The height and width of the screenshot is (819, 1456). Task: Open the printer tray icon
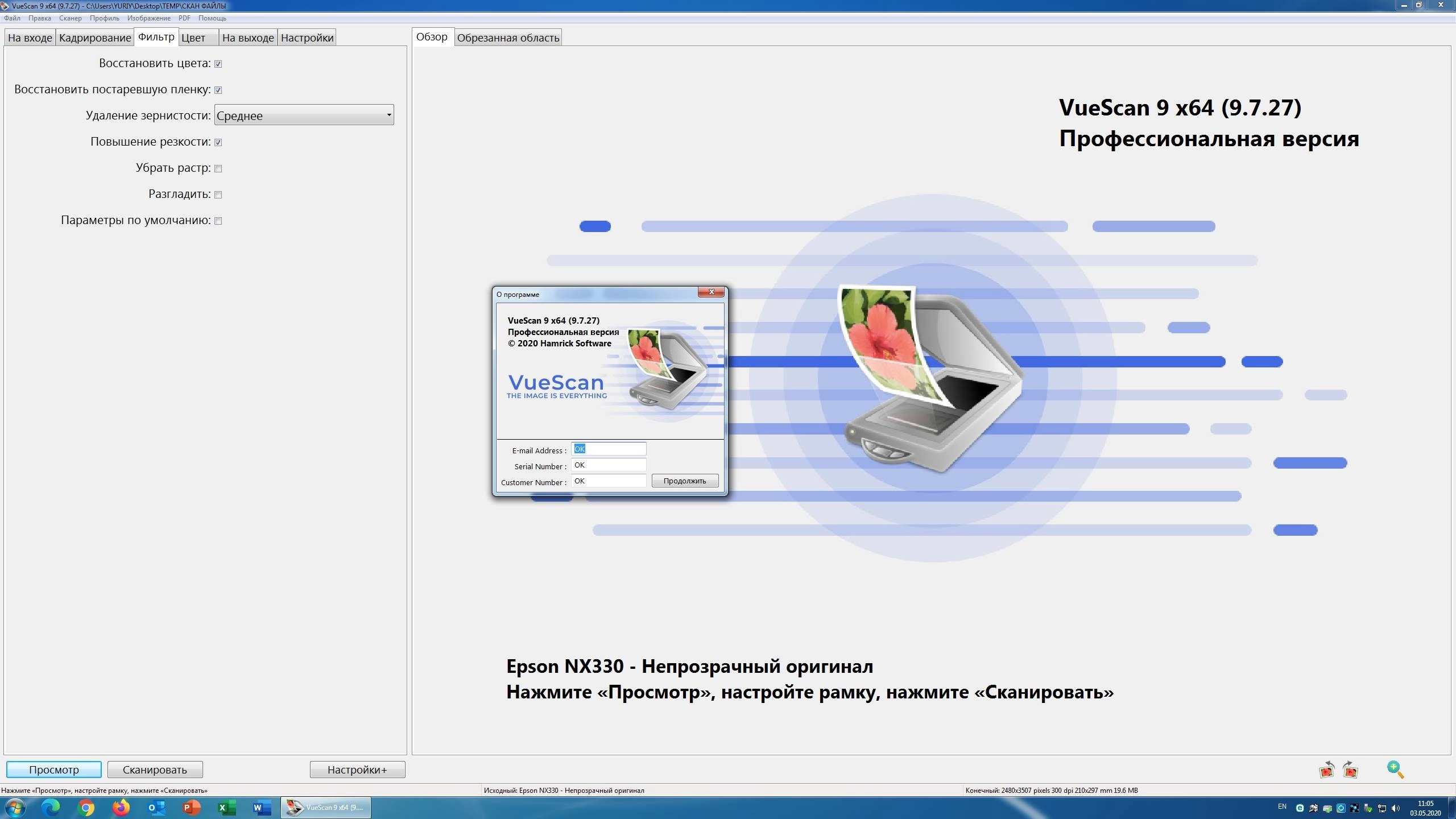(1314, 808)
